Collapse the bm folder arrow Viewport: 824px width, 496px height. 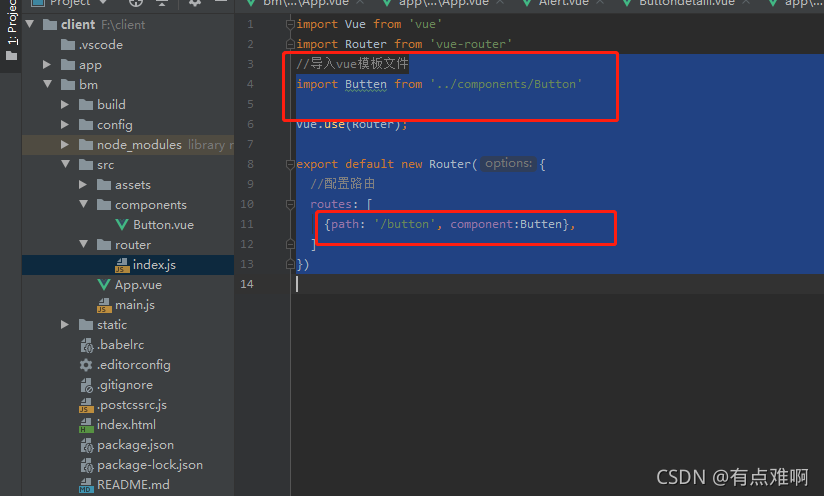48,84
